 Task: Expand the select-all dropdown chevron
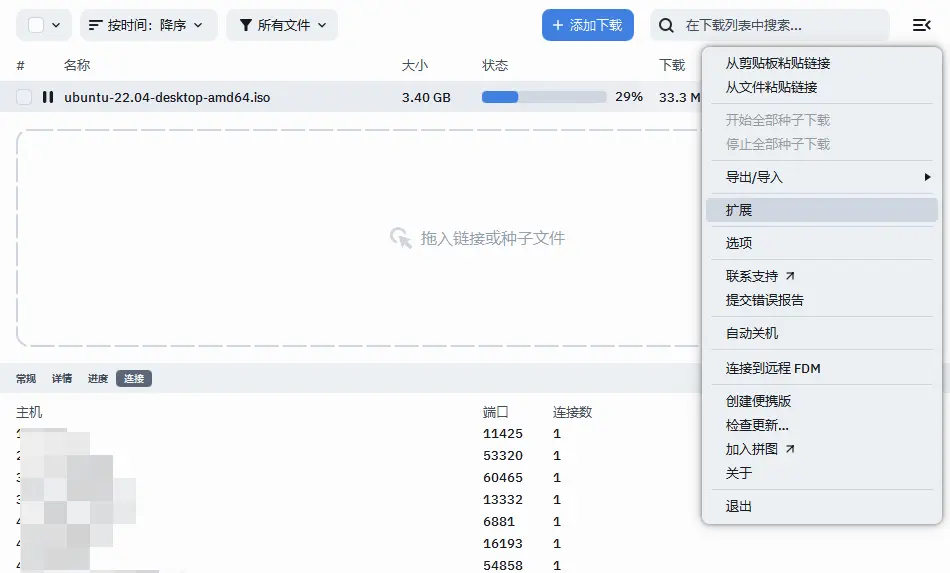56,25
